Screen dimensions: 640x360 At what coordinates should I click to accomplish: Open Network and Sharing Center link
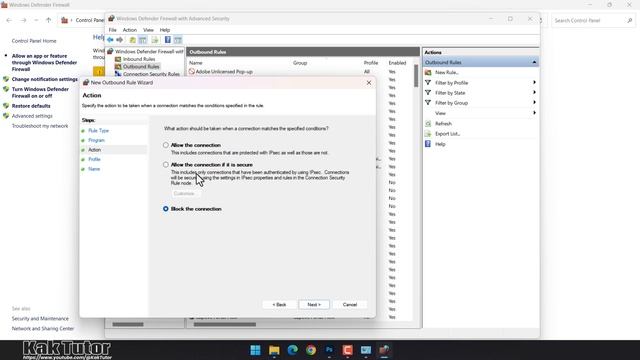(43, 329)
